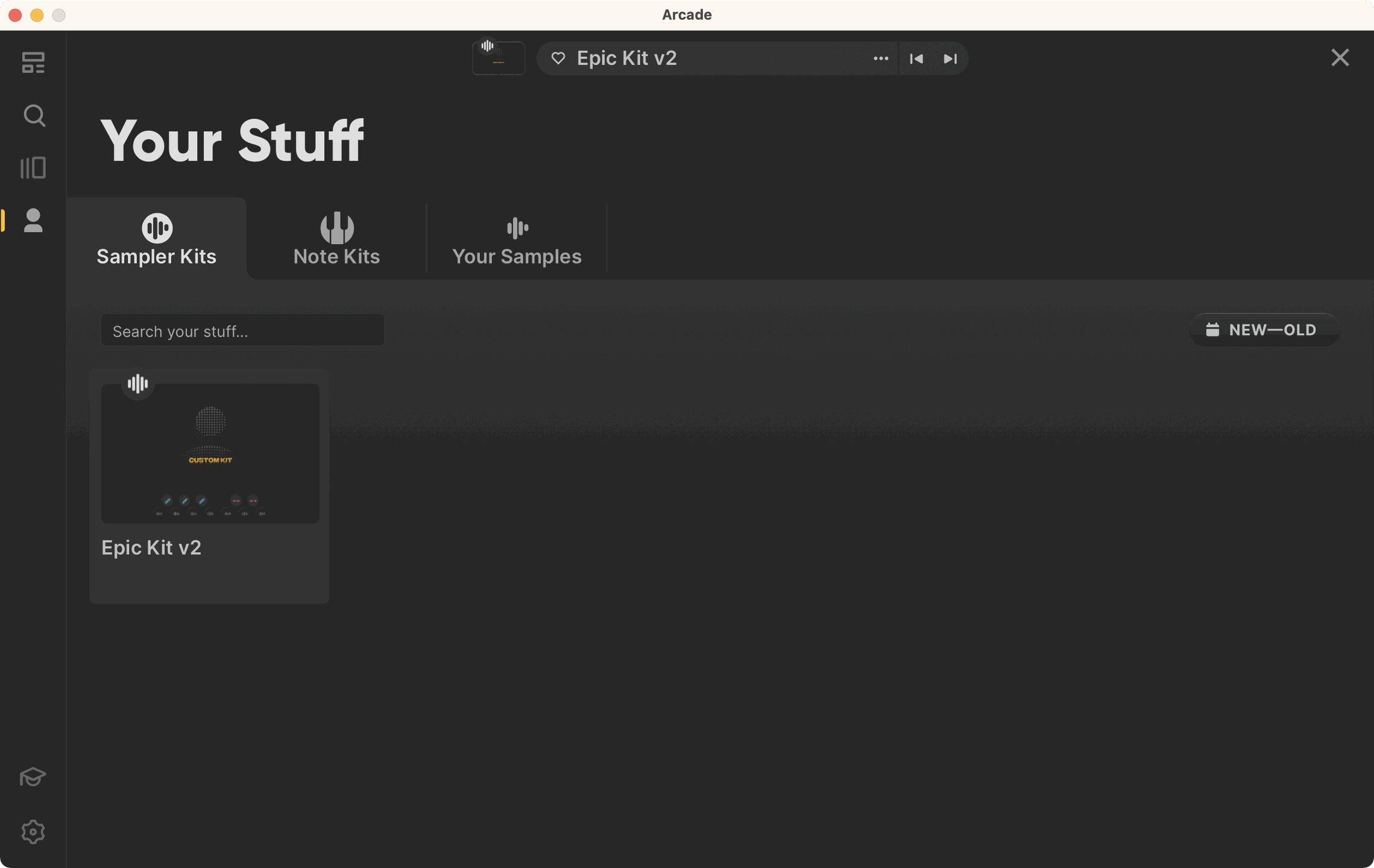Click the waveform badge on the Epic Kit v2 tile

click(137, 383)
